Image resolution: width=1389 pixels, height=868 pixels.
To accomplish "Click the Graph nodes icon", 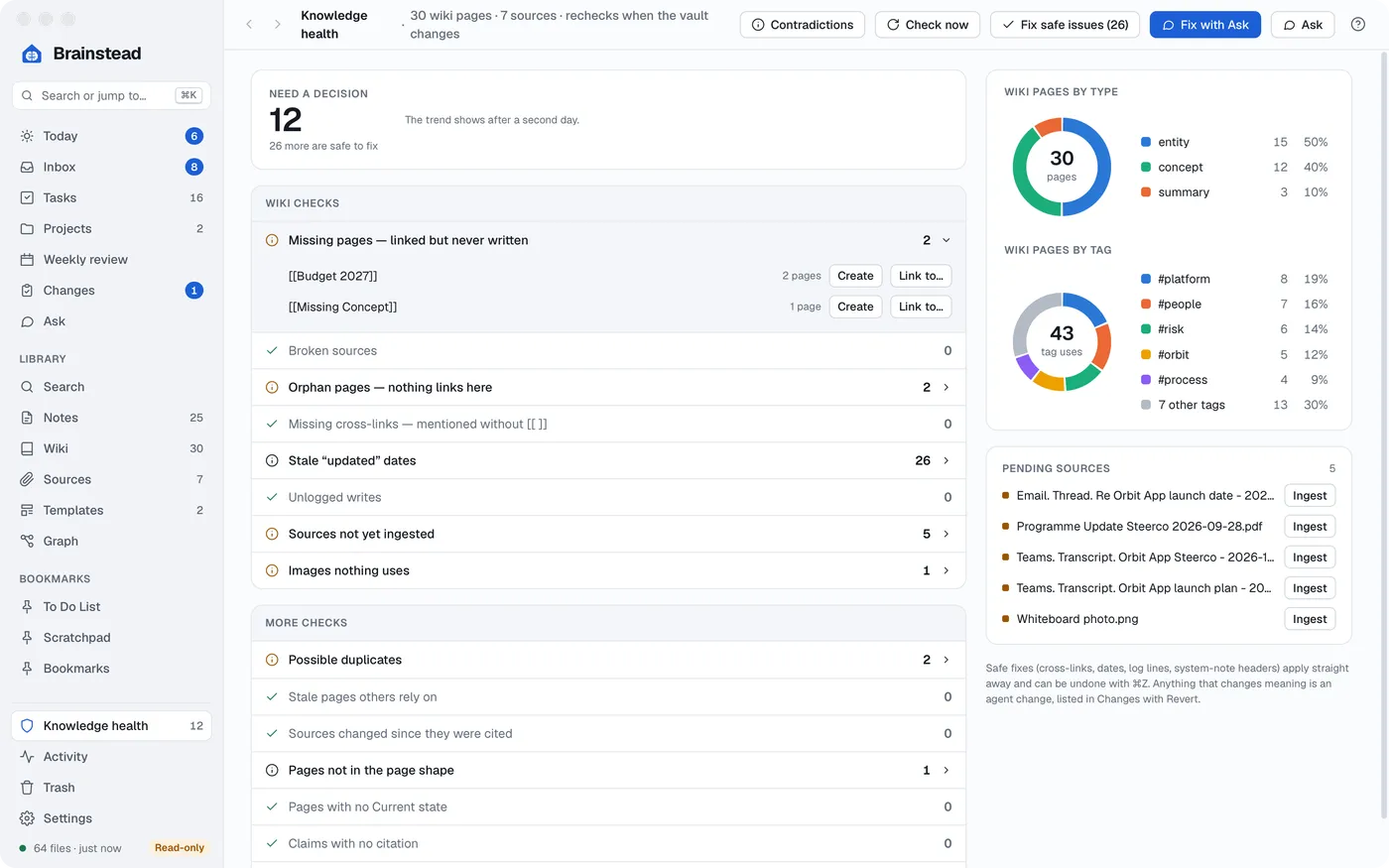I will pos(27,541).
